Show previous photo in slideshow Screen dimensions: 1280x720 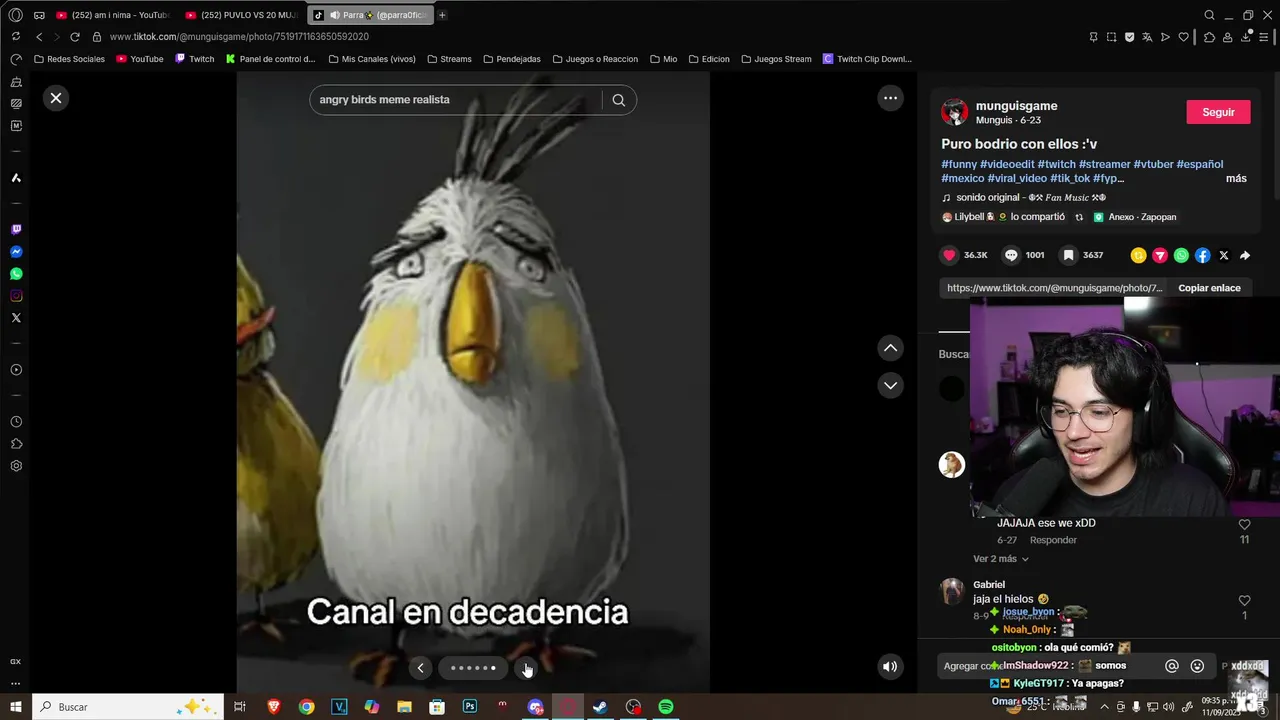[x=420, y=668]
